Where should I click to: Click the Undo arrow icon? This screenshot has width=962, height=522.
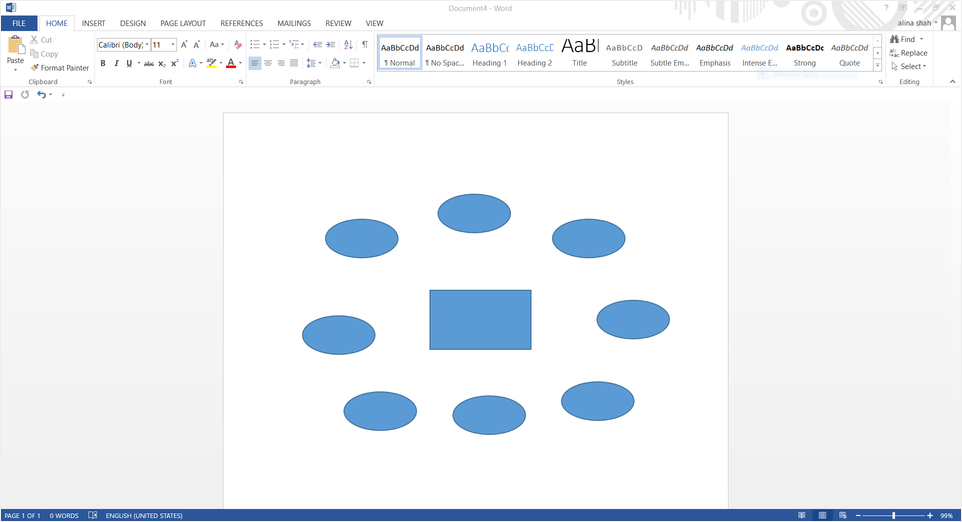pos(41,95)
